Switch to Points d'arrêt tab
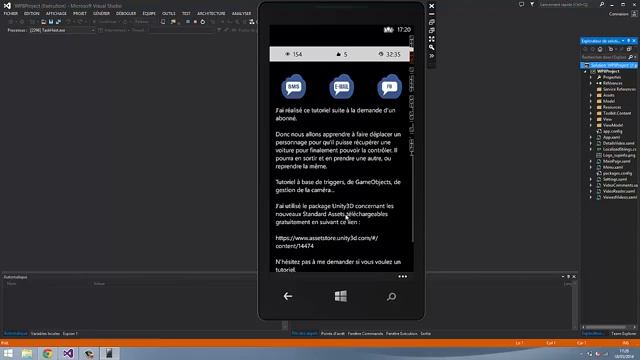 (333, 333)
